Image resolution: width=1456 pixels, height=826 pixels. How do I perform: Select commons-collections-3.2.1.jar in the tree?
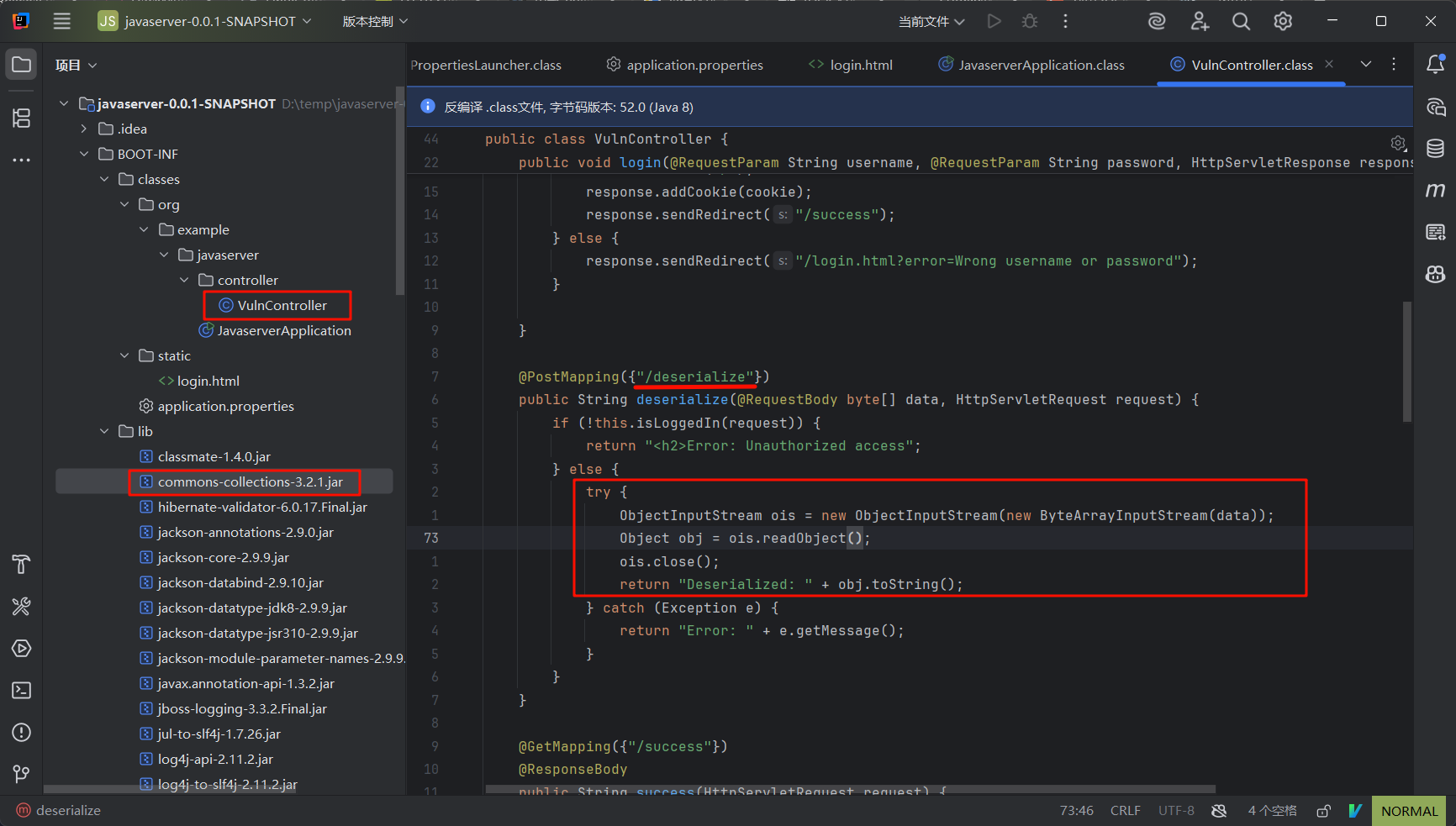250,481
